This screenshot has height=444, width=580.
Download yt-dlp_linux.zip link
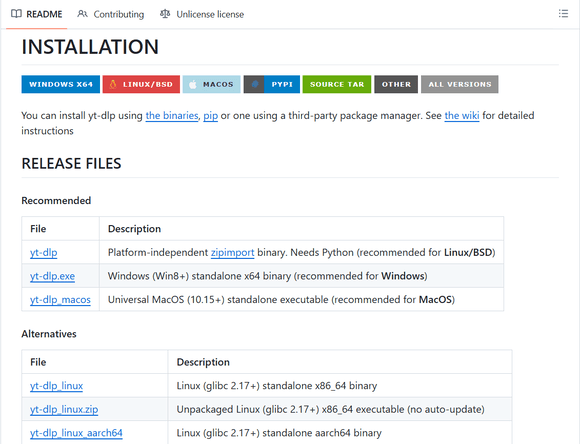(64, 410)
